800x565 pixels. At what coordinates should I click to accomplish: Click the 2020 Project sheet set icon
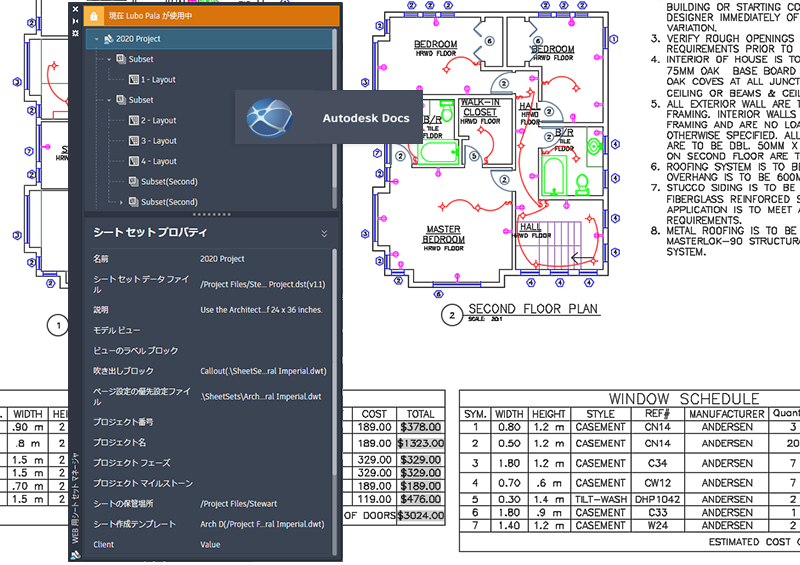click(109, 39)
